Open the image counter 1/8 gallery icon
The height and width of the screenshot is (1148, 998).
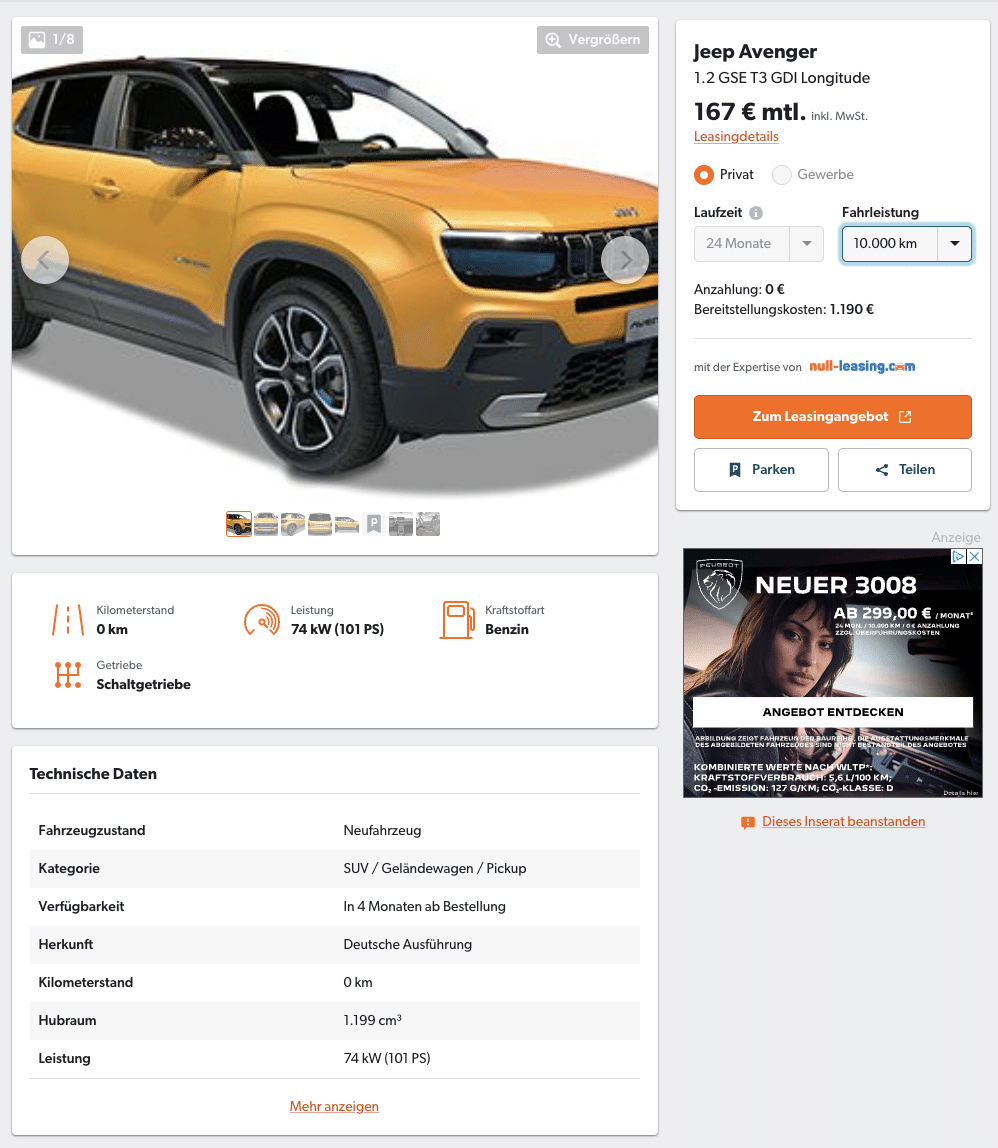pos(52,40)
